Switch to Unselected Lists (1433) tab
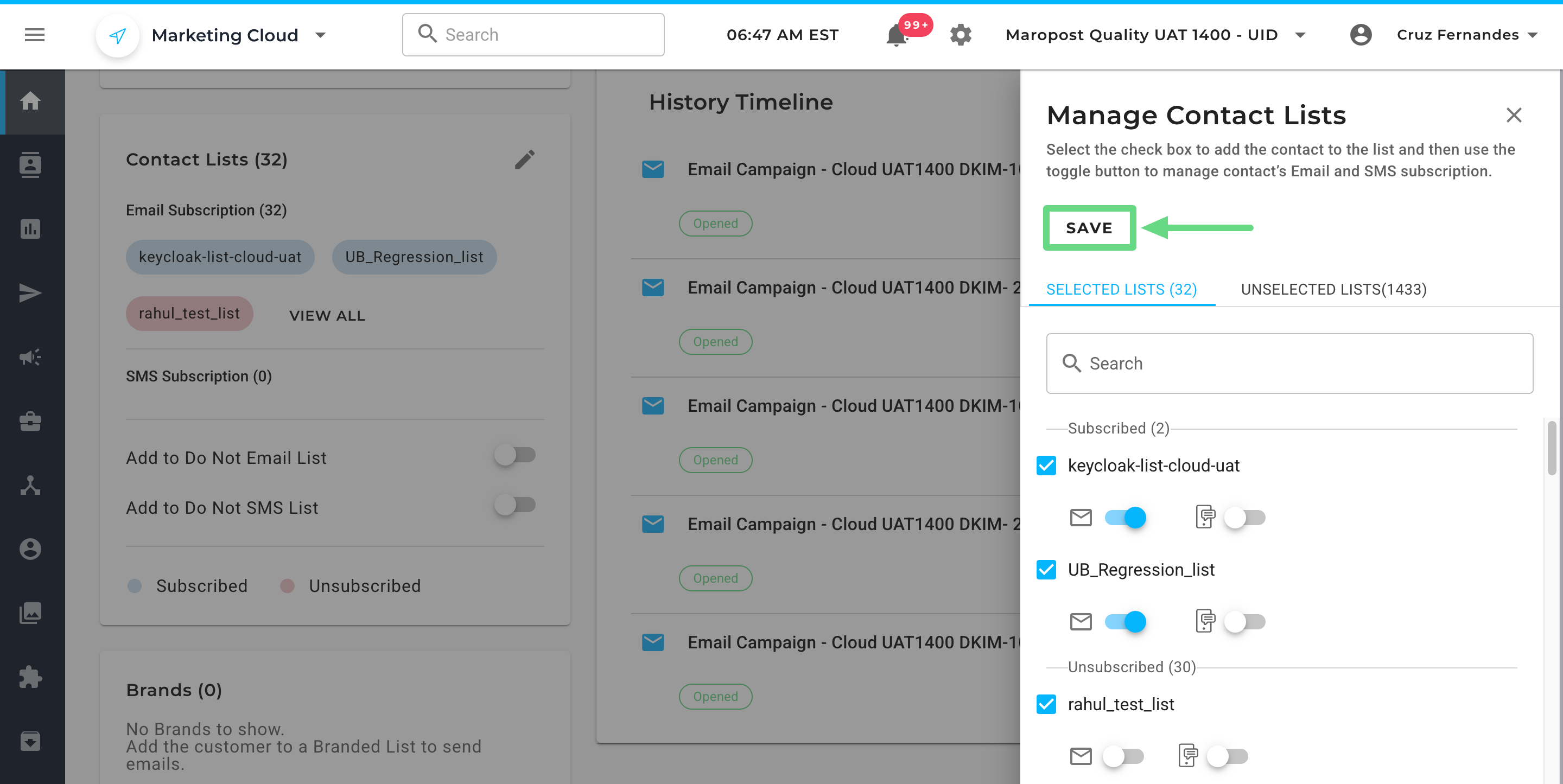 pos(1333,289)
